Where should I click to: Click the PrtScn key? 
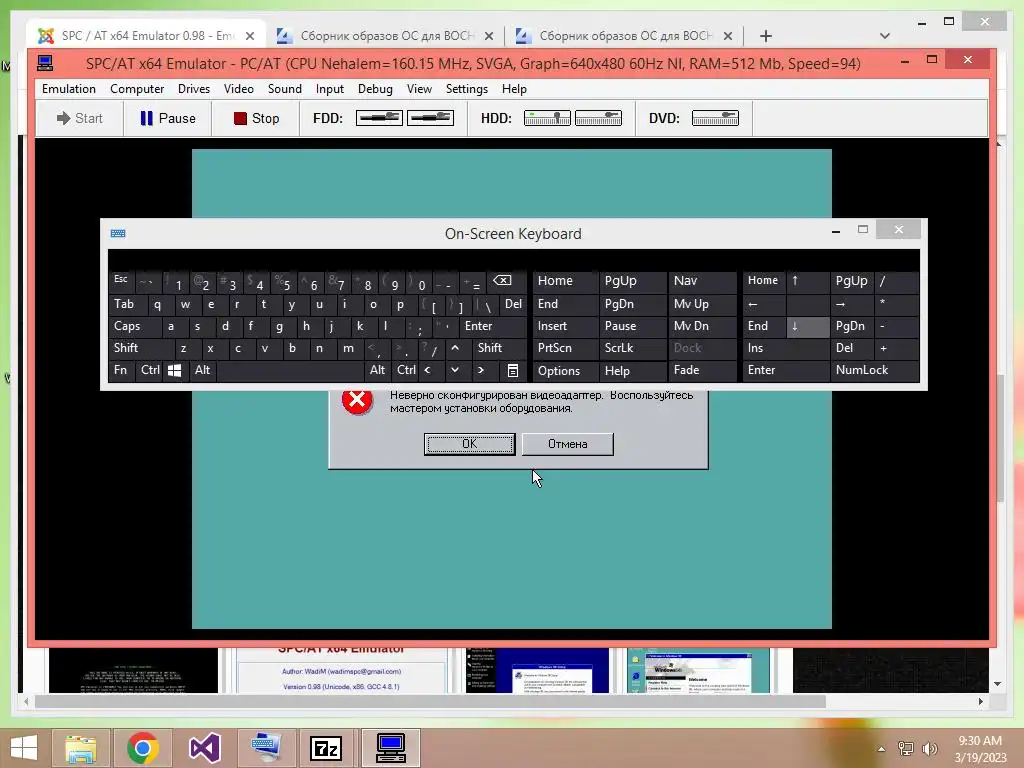coord(566,348)
